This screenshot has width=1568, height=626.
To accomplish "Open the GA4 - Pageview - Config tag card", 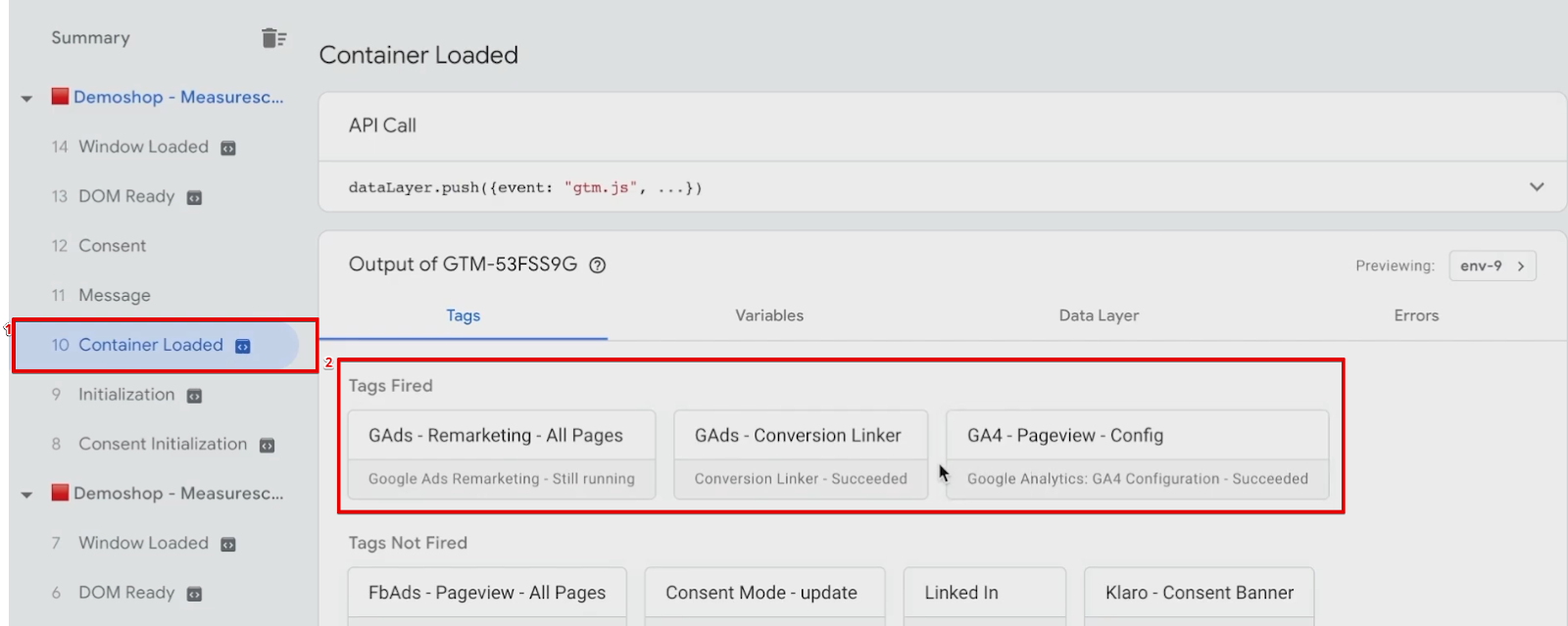I will pos(1137,455).
